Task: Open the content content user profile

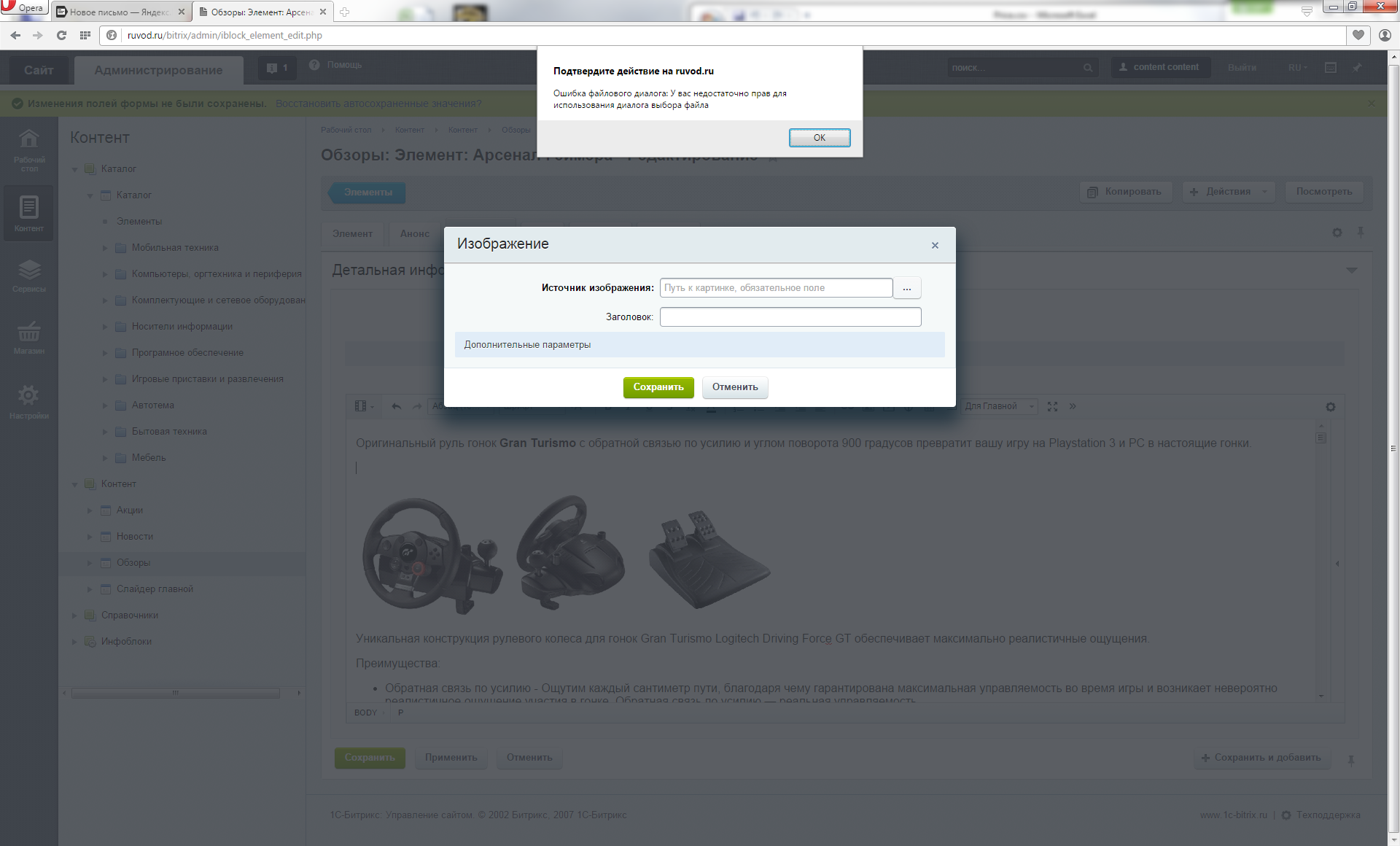Action: click(x=1159, y=67)
